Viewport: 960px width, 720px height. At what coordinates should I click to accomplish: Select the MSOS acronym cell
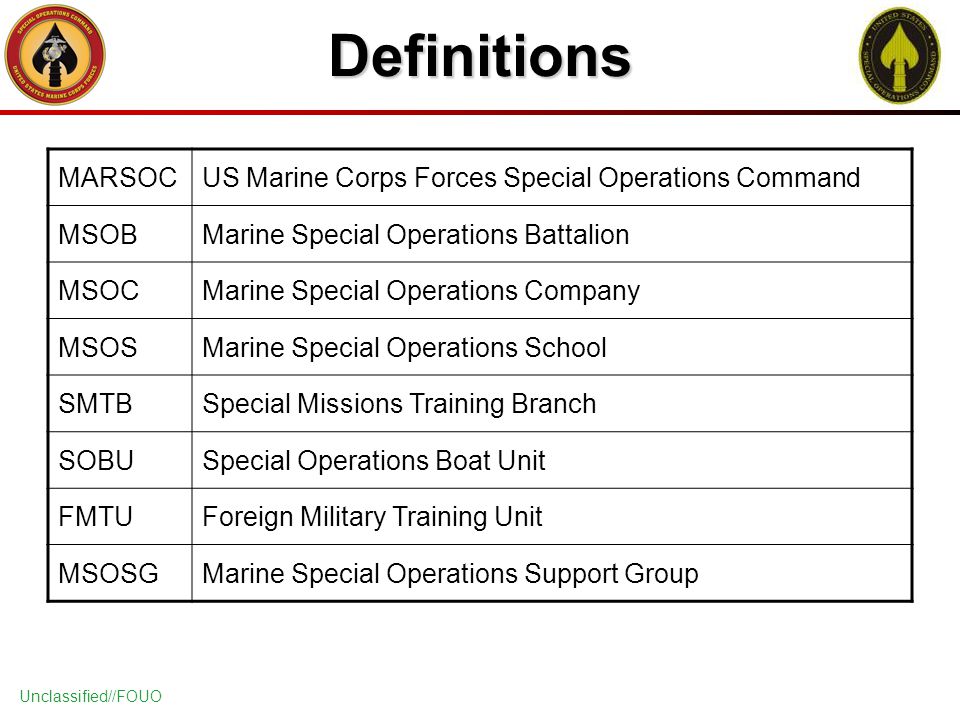coord(120,347)
